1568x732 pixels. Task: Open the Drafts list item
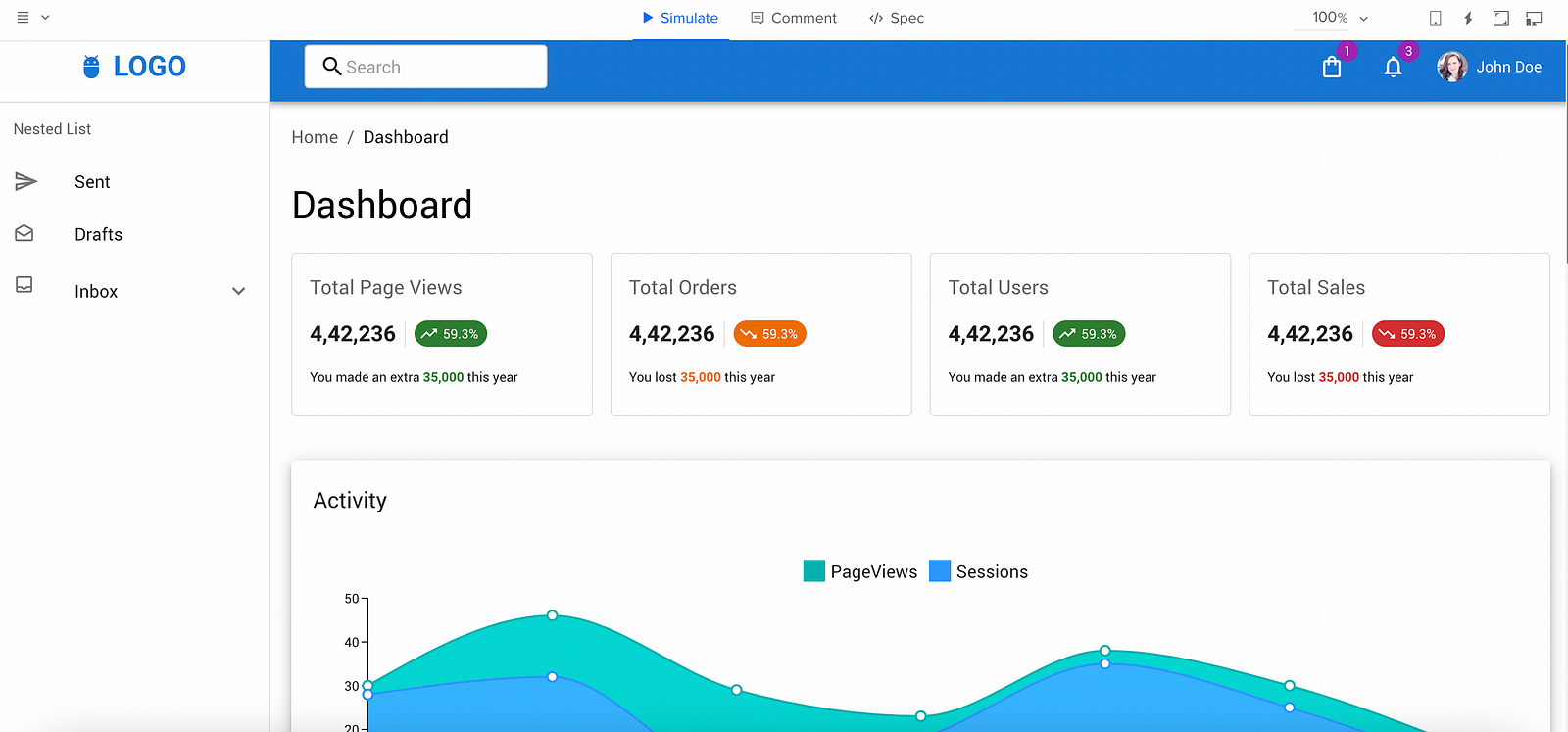tap(134, 234)
